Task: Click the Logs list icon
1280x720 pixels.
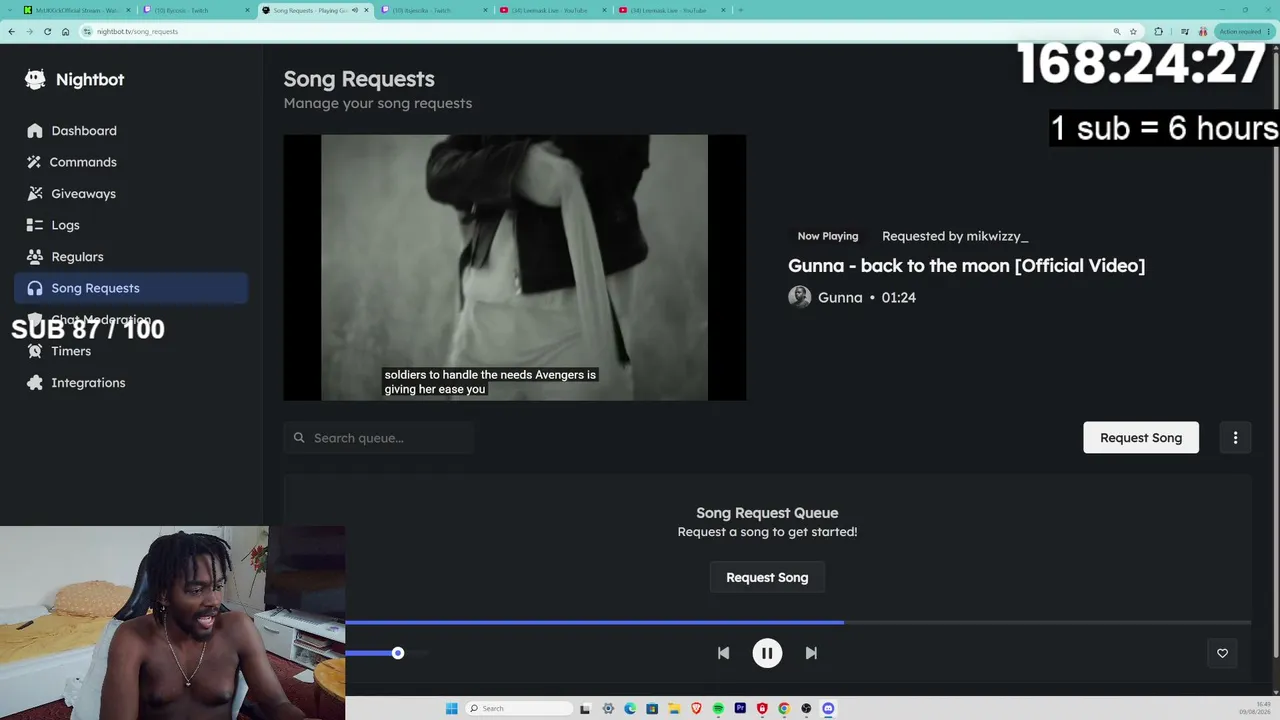Action: click(x=35, y=225)
